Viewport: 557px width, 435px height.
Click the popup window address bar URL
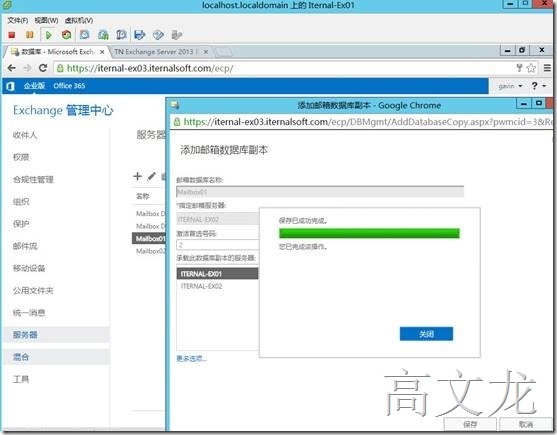tap(368, 122)
